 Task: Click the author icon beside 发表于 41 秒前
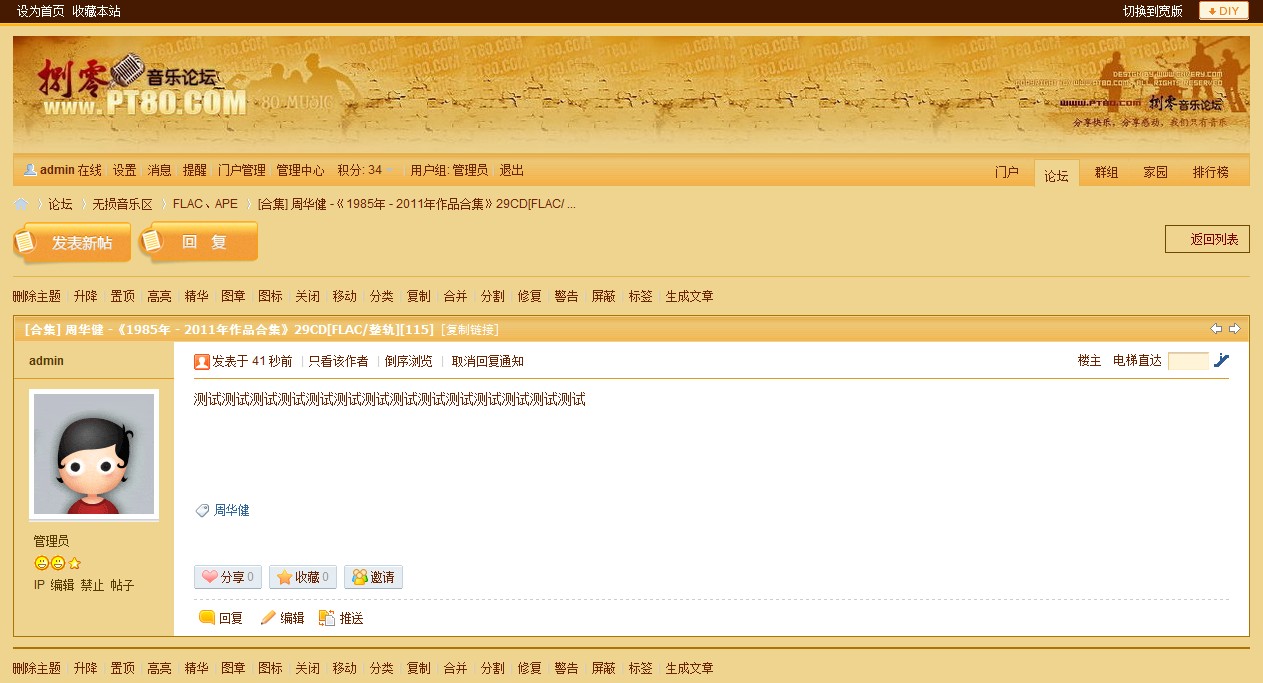pyautogui.click(x=202, y=362)
